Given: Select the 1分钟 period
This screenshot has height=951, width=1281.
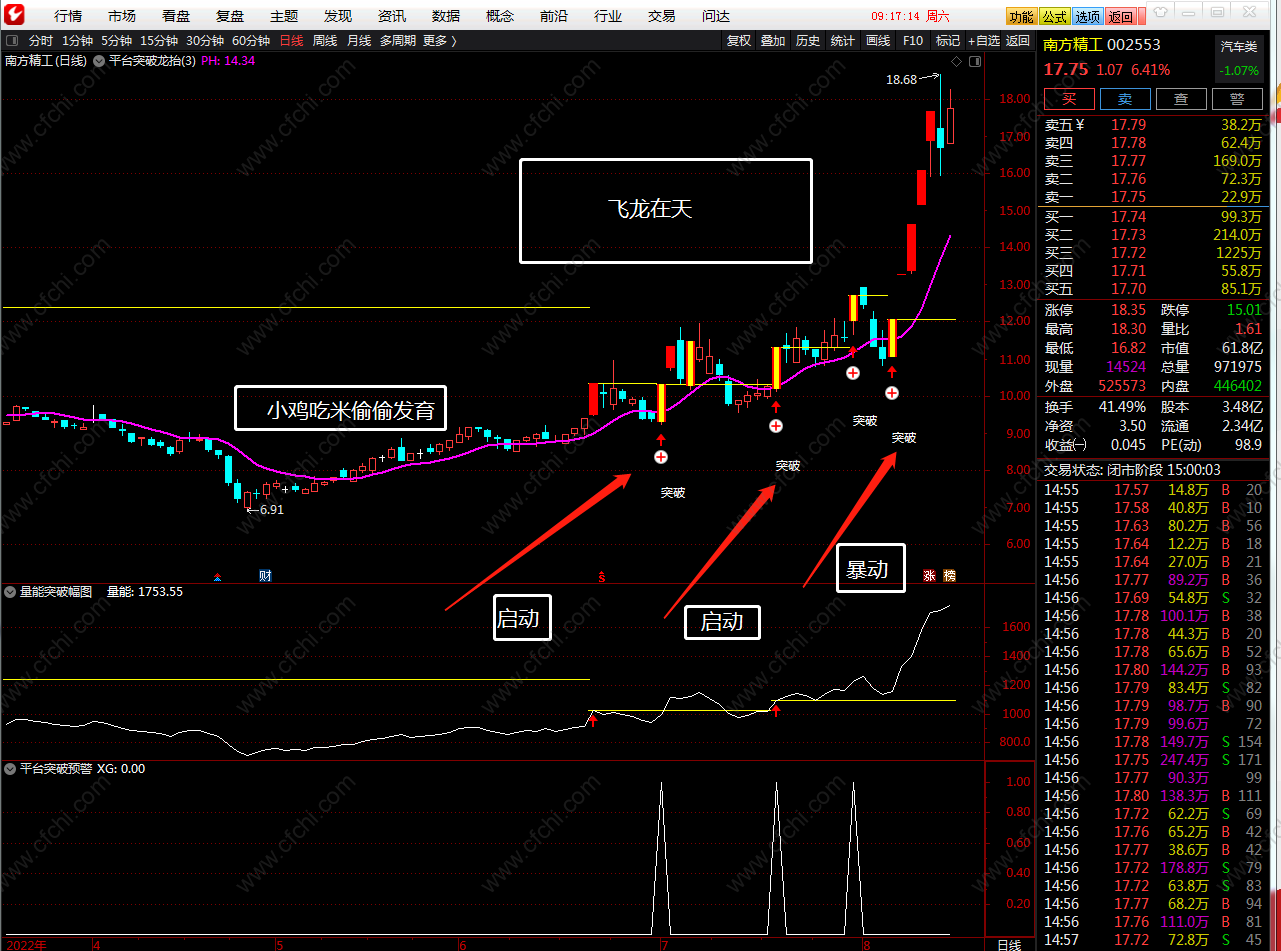Looking at the screenshot, I should click(x=77, y=41).
